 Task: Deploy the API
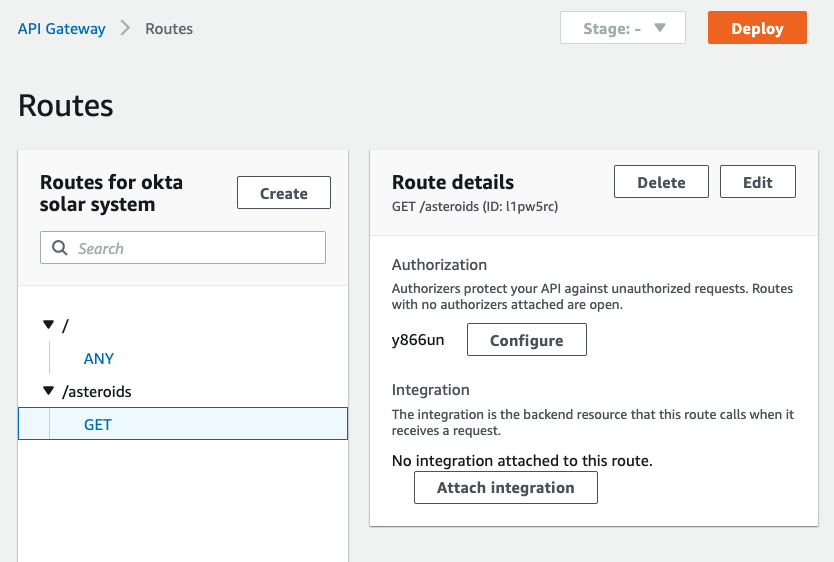coord(757,28)
